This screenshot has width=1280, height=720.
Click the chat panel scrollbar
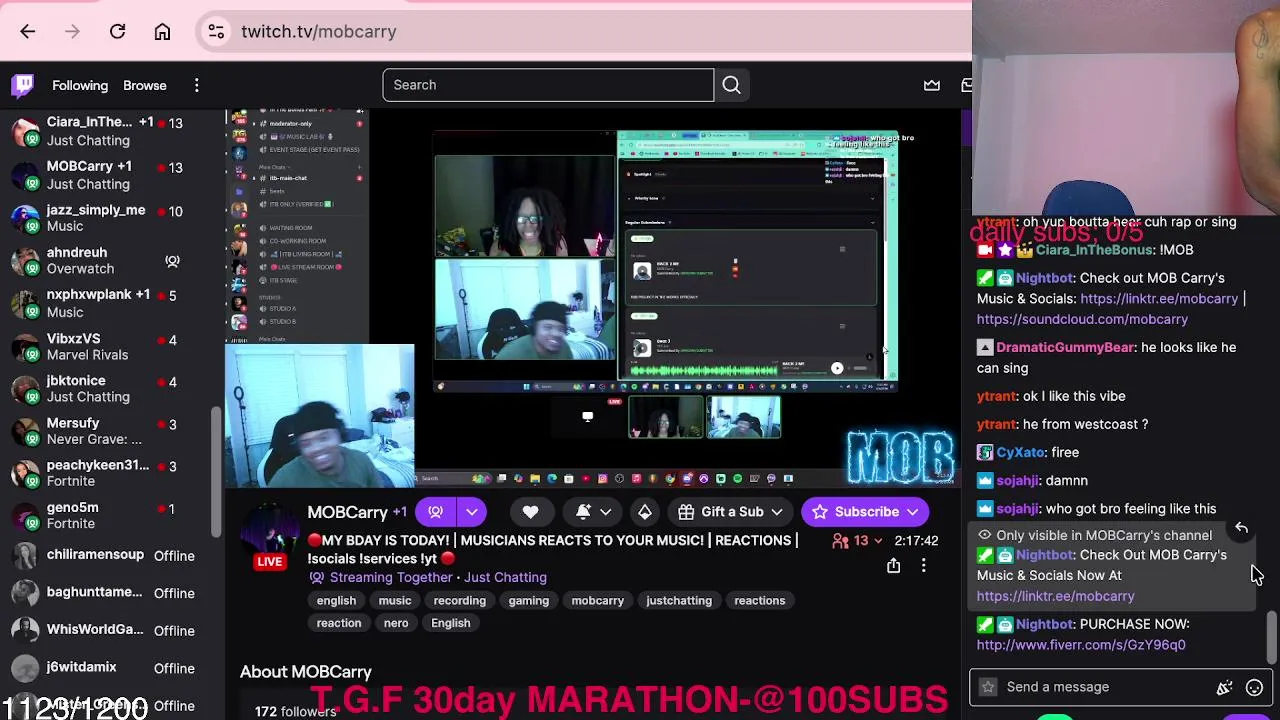tap(1271, 638)
